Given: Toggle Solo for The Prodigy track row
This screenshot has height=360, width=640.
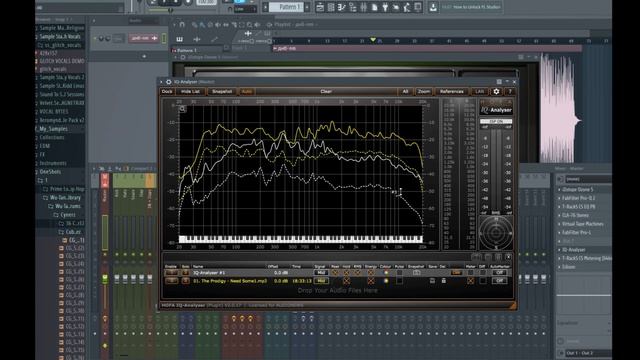Looking at the screenshot, I should coord(185,281).
